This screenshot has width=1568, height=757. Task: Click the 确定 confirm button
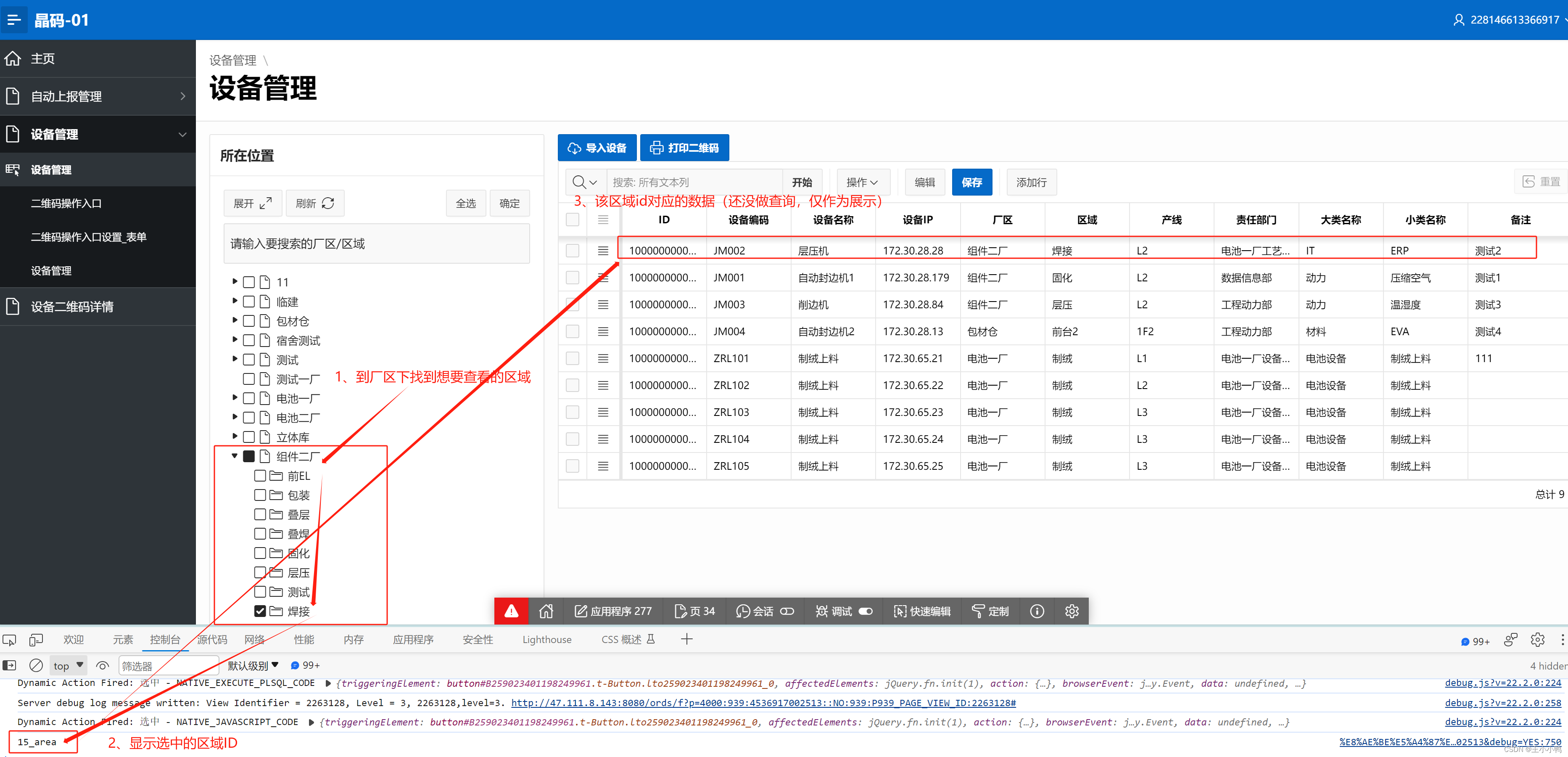coord(509,204)
